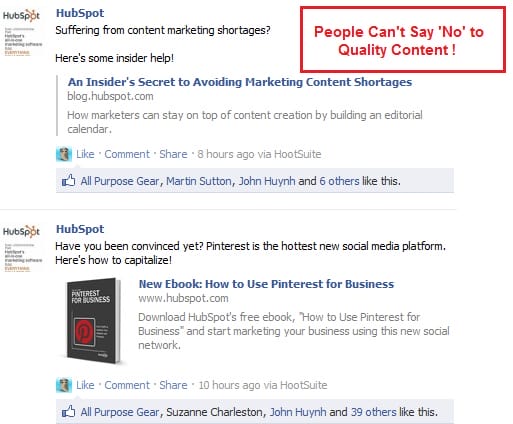This screenshot has width=513, height=424.
Task: View '39 others' who liked second post
Action: 374,412
